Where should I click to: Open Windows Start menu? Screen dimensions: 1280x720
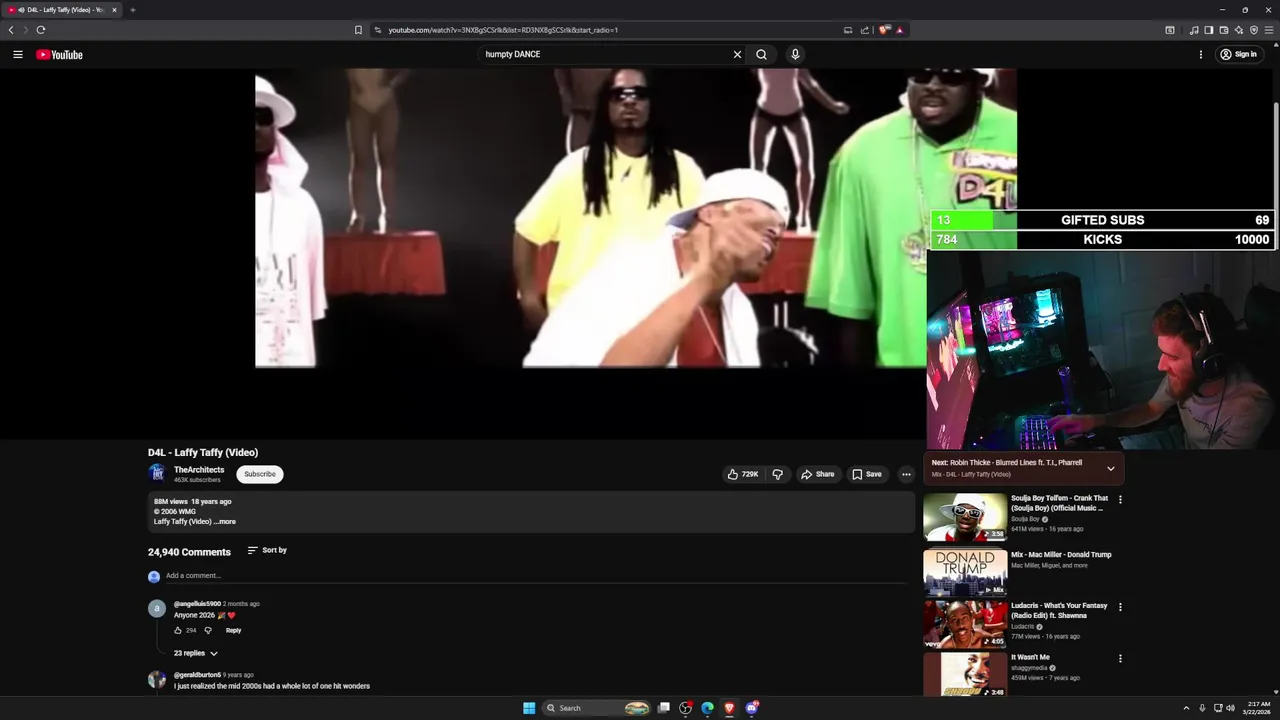(x=529, y=708)
